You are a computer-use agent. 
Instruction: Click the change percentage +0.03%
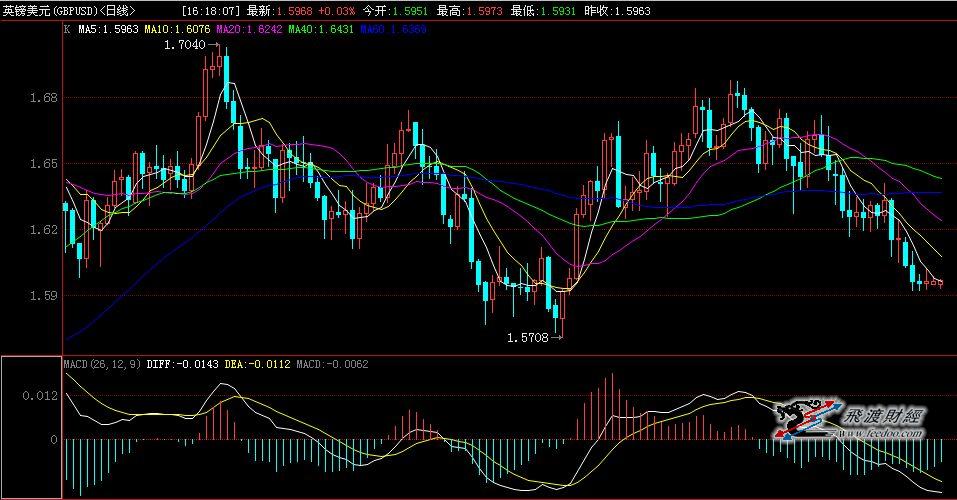pyautogui.click(x=336, y=11)
